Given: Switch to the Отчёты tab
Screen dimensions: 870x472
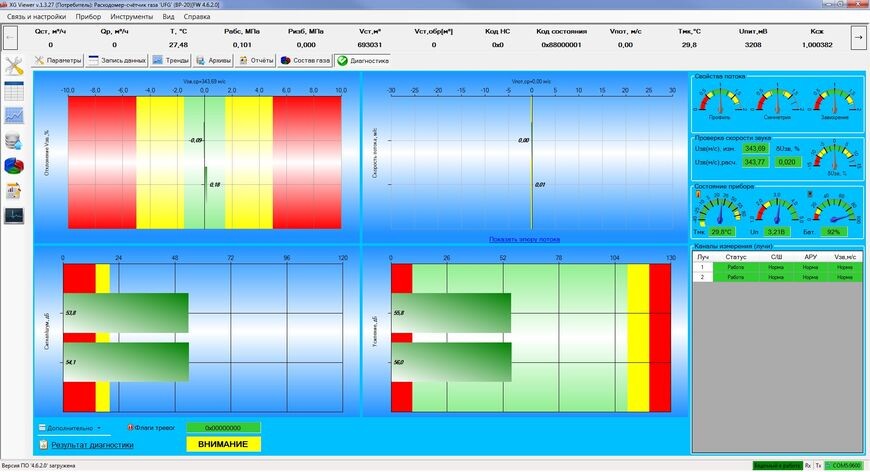Looking at the screenshot, I should coord(256,60).
